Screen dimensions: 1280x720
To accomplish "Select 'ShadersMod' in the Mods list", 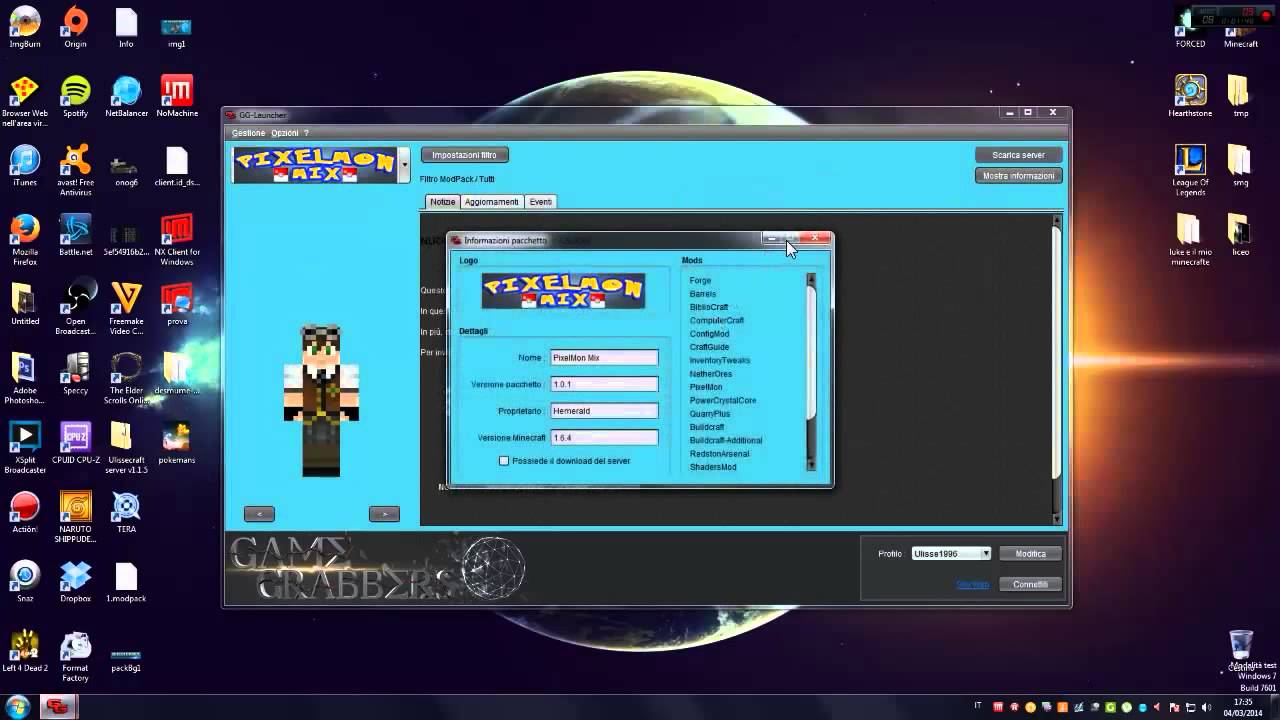I will [713, 467].
